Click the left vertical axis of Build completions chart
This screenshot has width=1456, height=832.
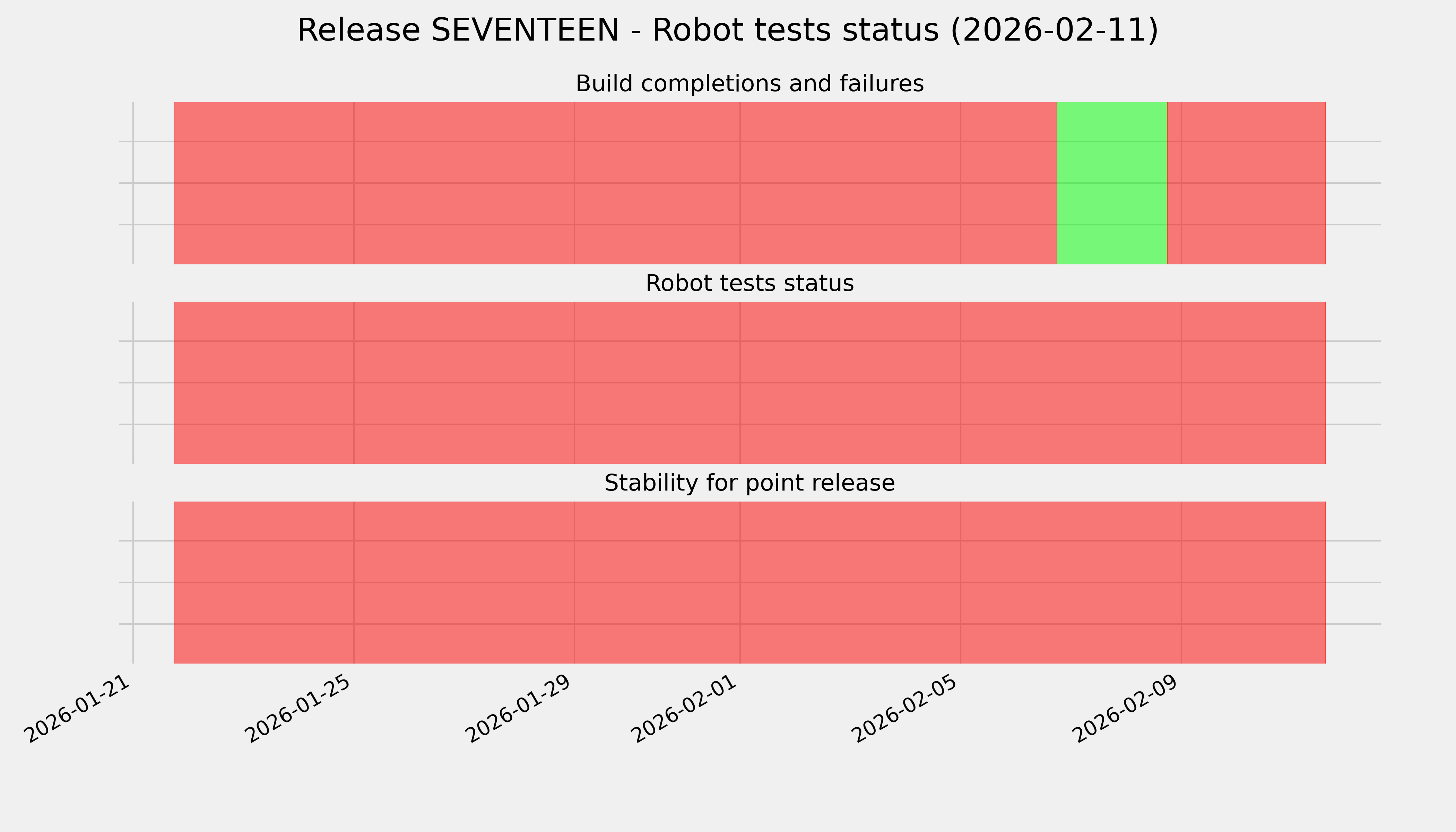pos(133,183)
